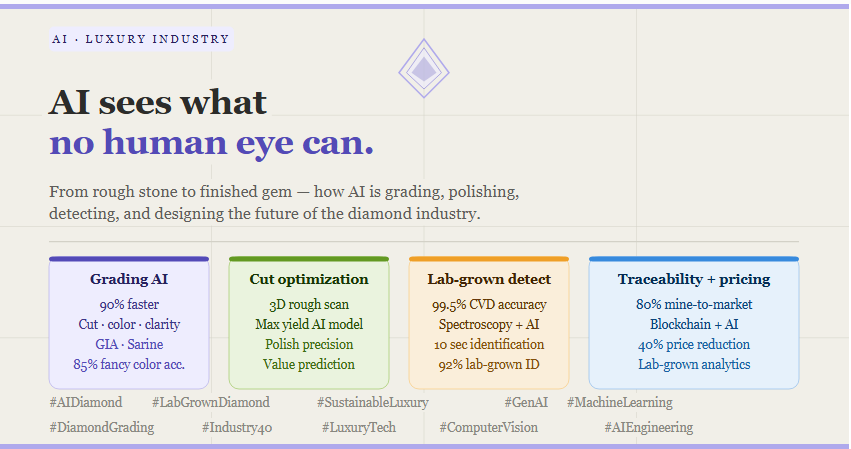
Task: Follow the #AIEngineering hashtag
Action: (649, 427)
